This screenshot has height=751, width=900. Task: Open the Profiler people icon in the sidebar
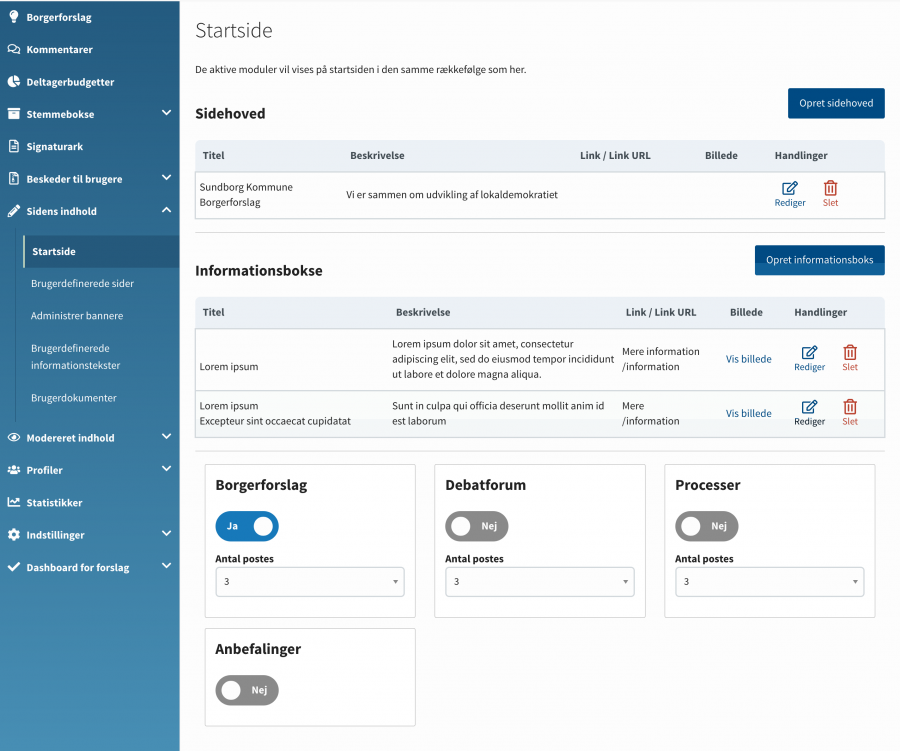13,470
